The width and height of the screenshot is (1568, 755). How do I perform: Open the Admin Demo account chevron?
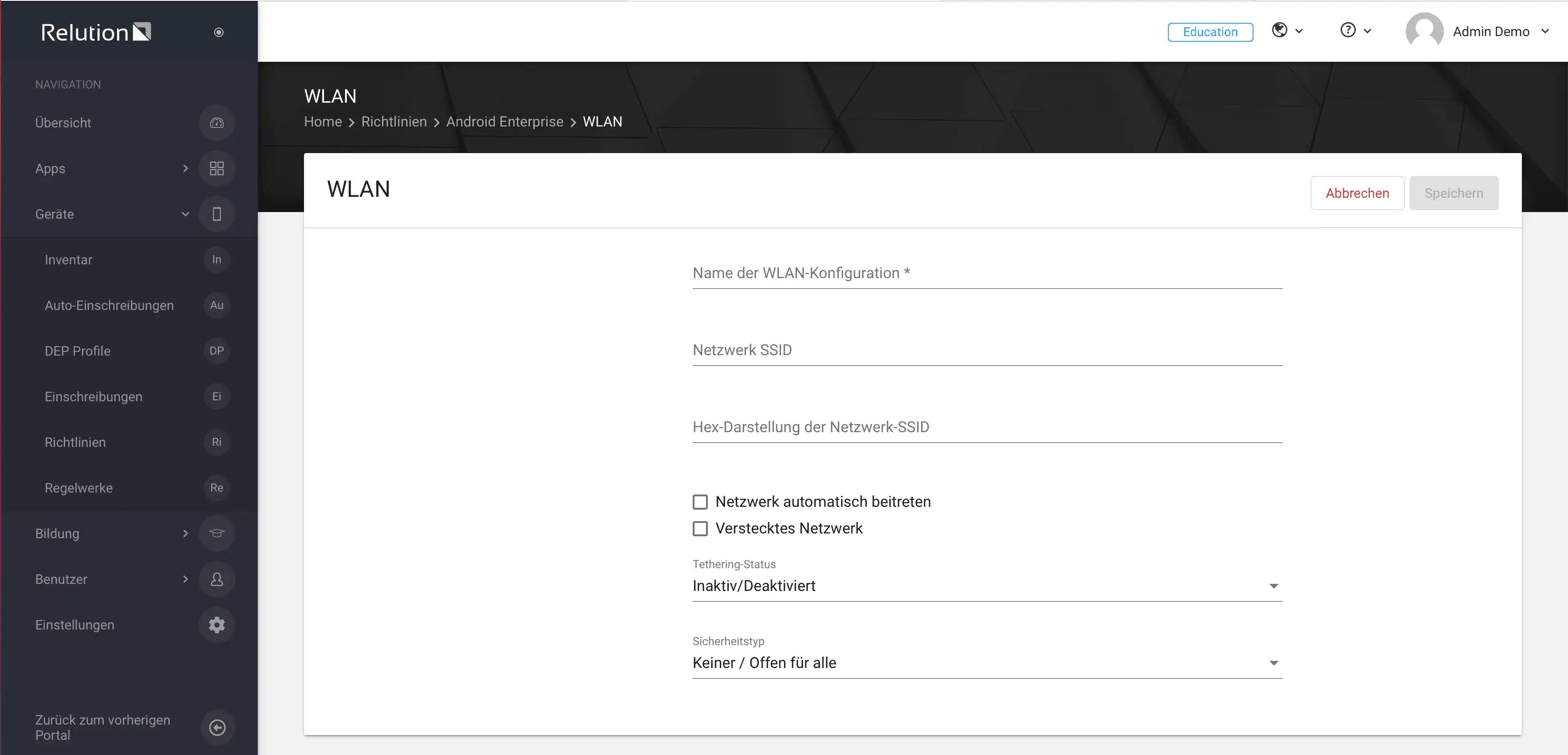pyautogui.click(x=1545, y=31)
